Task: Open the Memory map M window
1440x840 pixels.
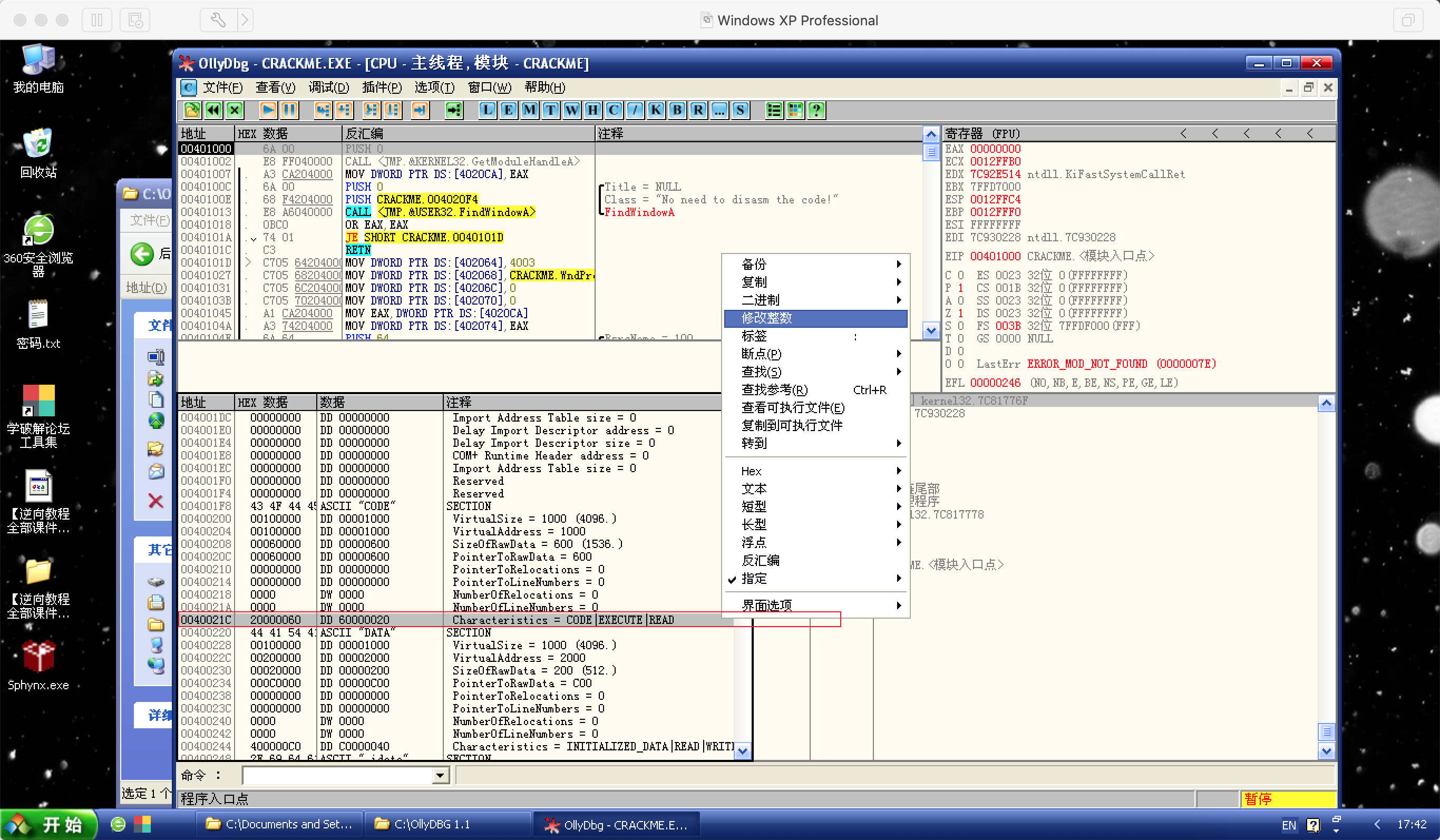Action: pyautogui.click(x=529, y=110)
